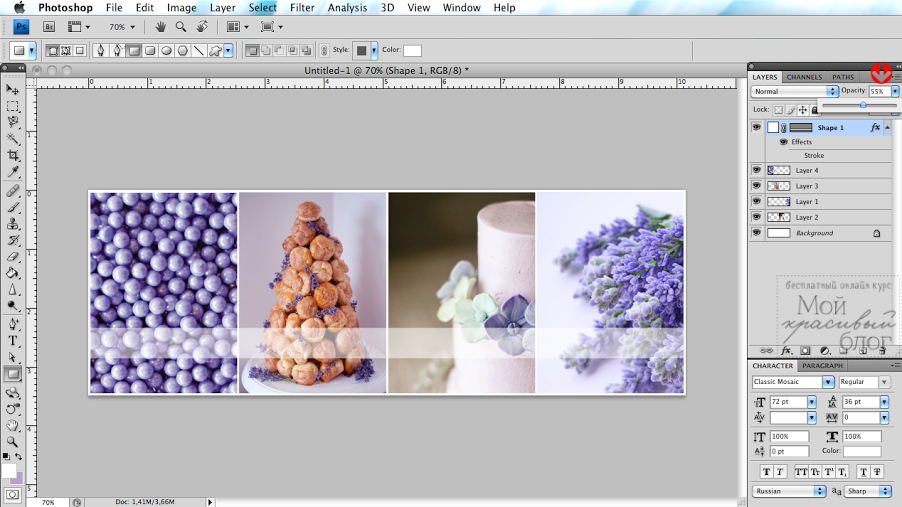Open the Select menu
This screenshot has height=507, width=902.
click(x=262, y=7)
